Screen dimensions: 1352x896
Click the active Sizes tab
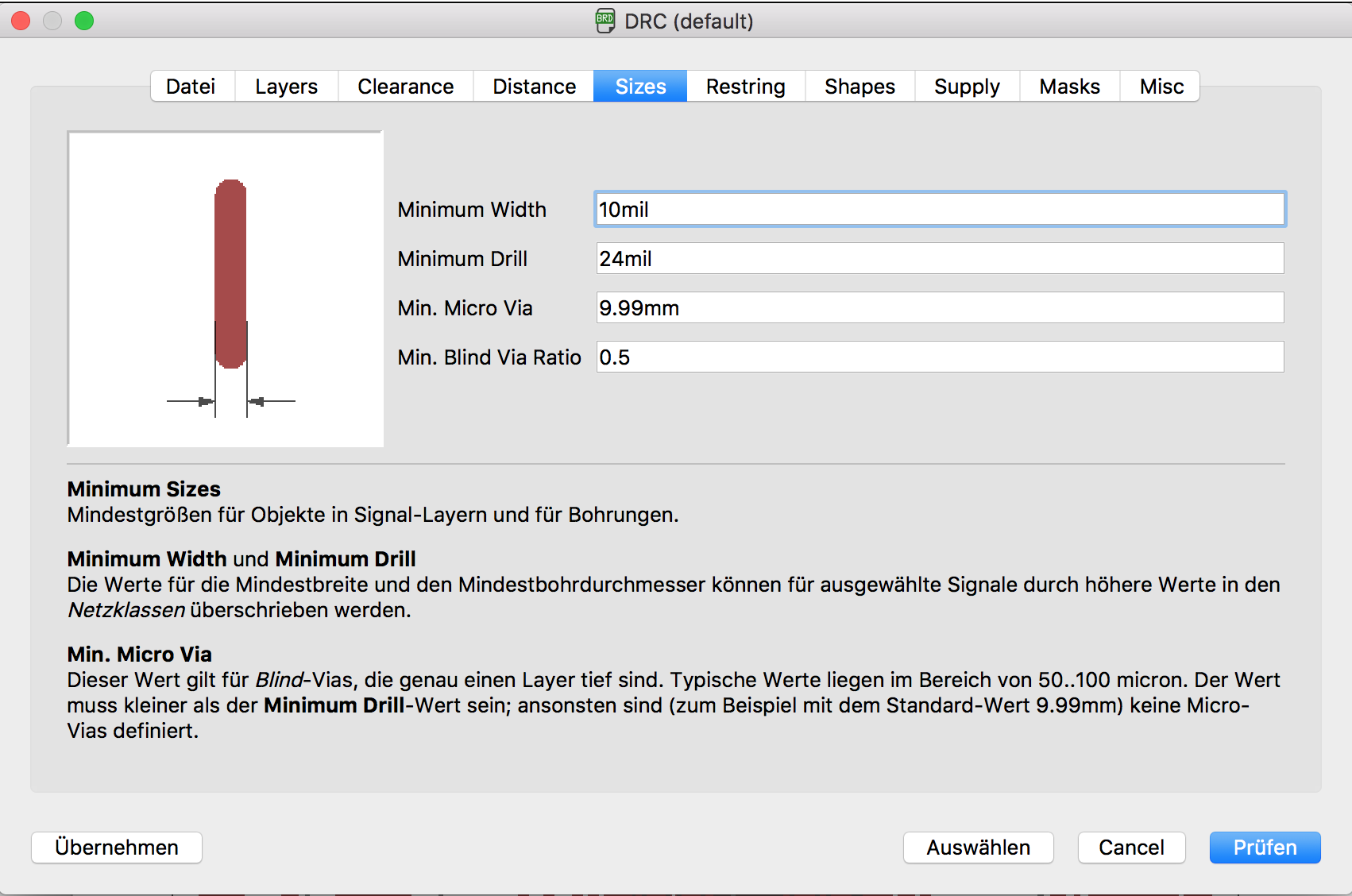tap(640, 87)
